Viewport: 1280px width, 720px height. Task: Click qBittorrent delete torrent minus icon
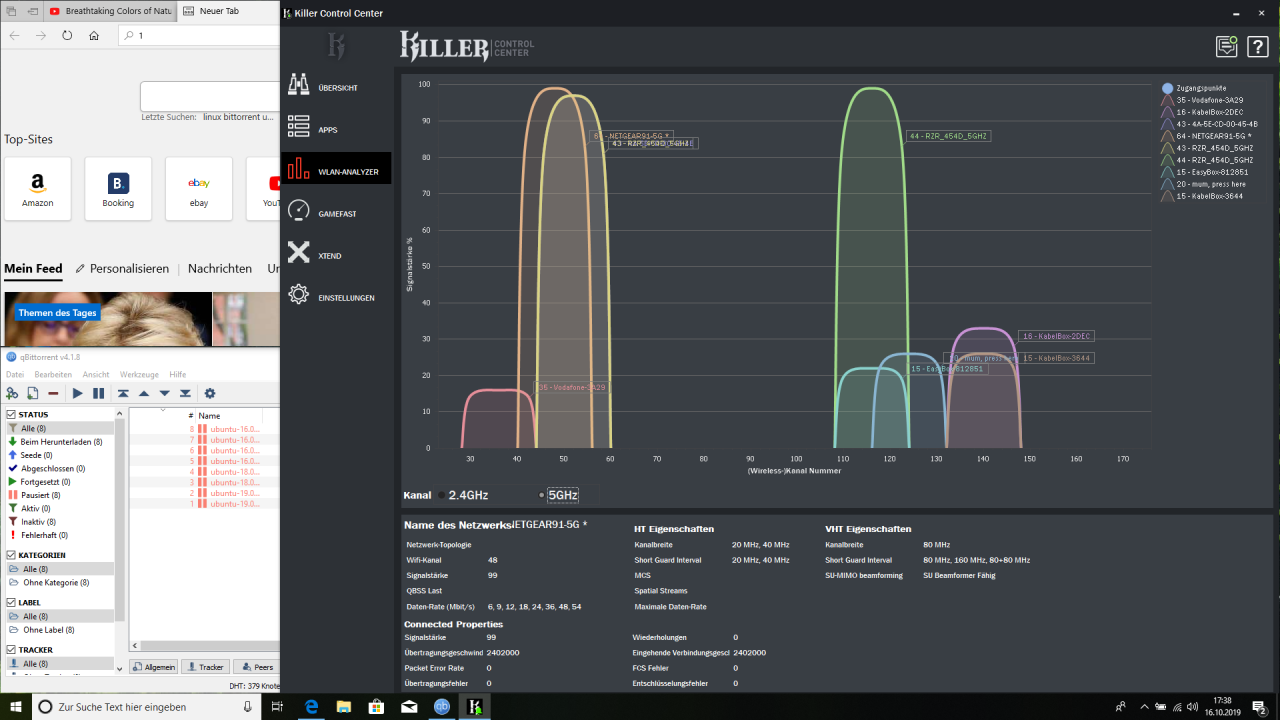(x=53, y=393)
